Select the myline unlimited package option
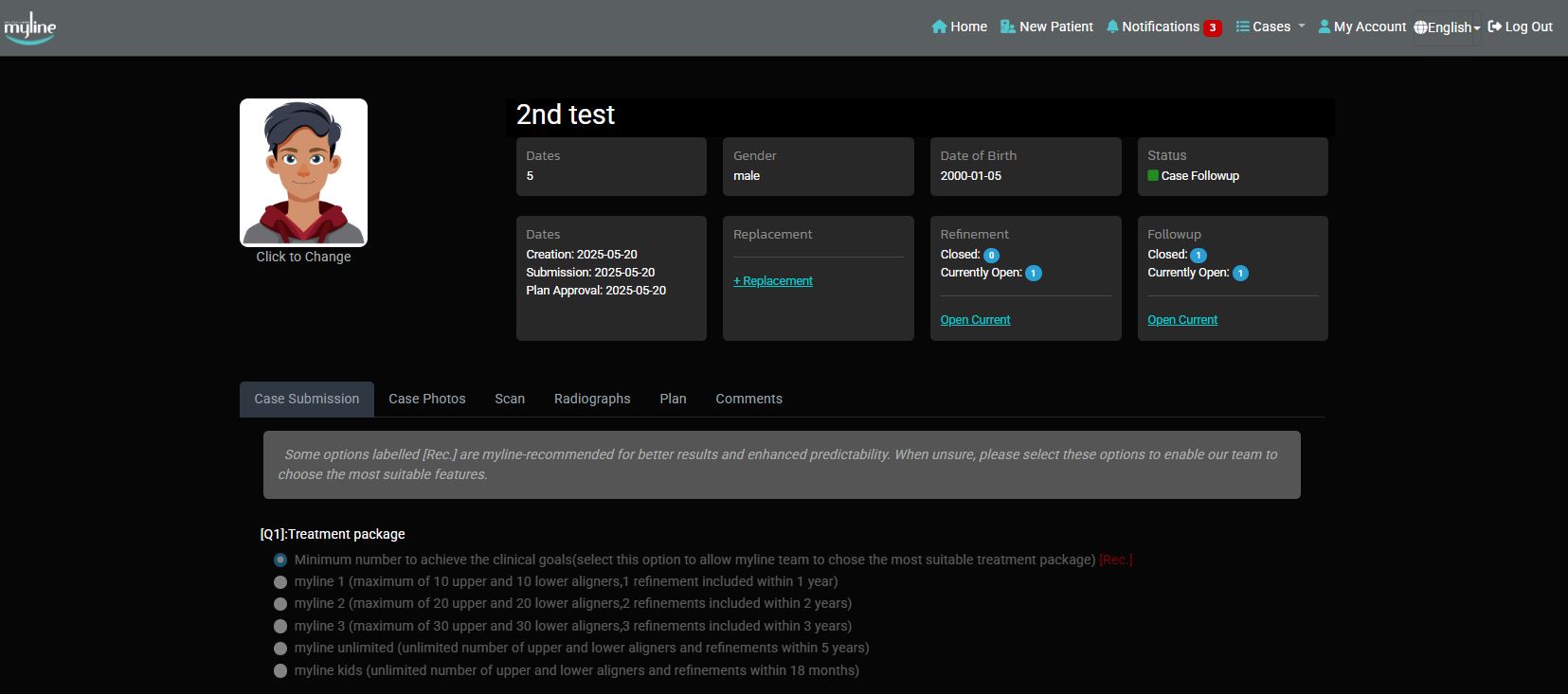The width and height of the screenshot is (1568, 694). pos(280,649)
